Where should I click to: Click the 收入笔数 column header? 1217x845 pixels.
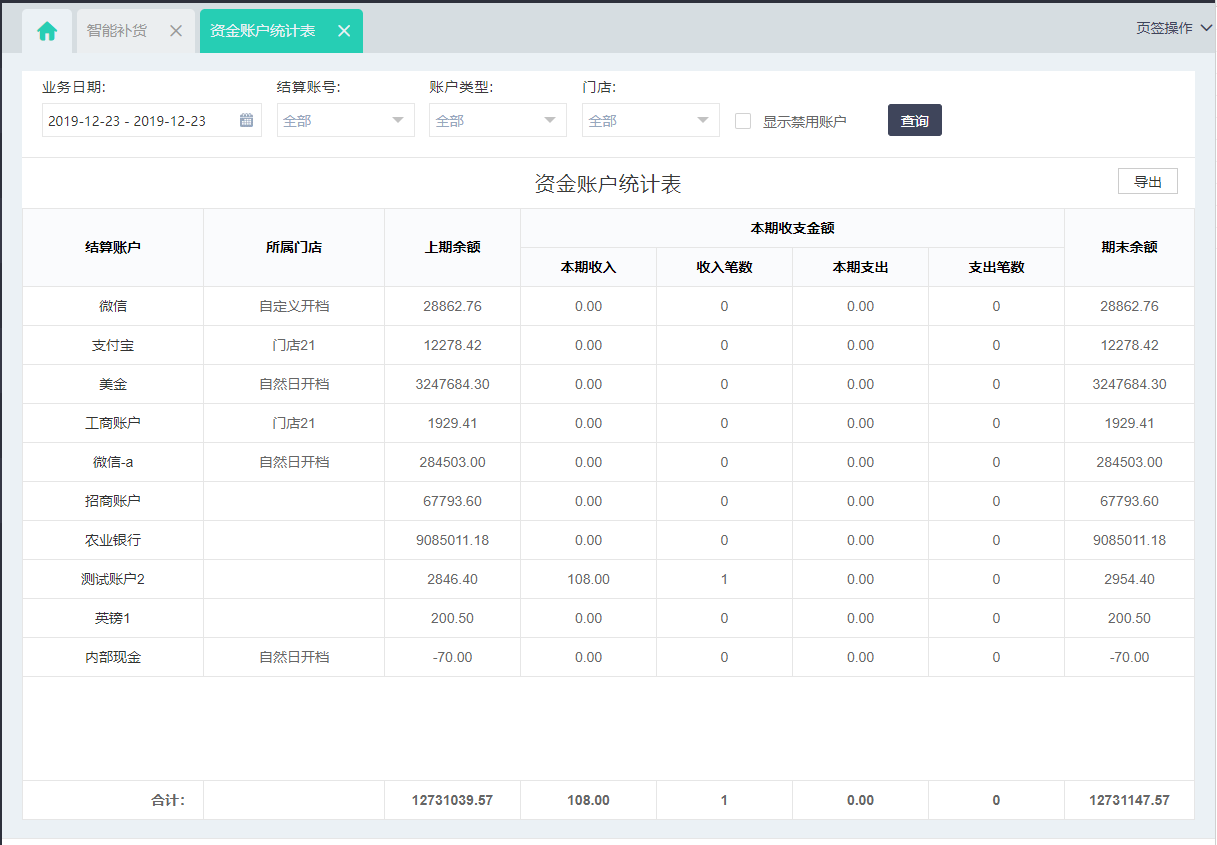point(725,267)
